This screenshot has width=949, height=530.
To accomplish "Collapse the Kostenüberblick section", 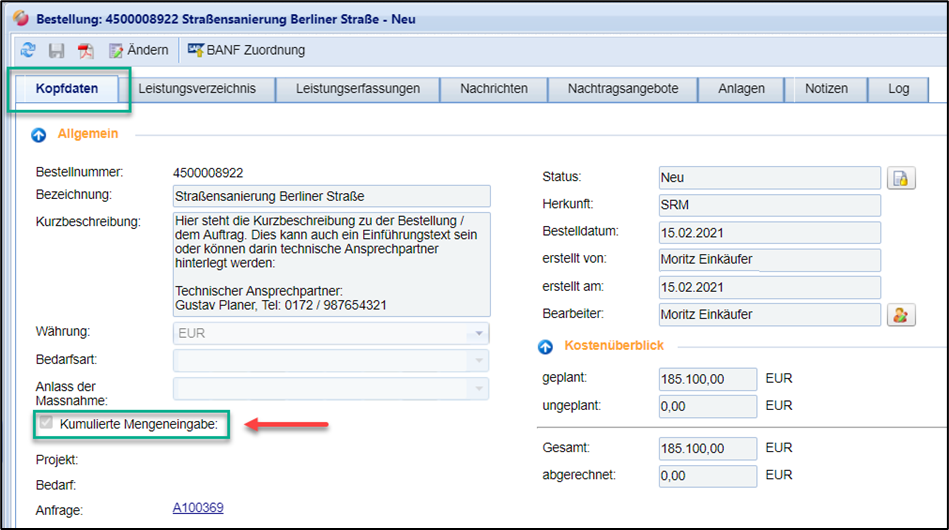I will (545, 347).
